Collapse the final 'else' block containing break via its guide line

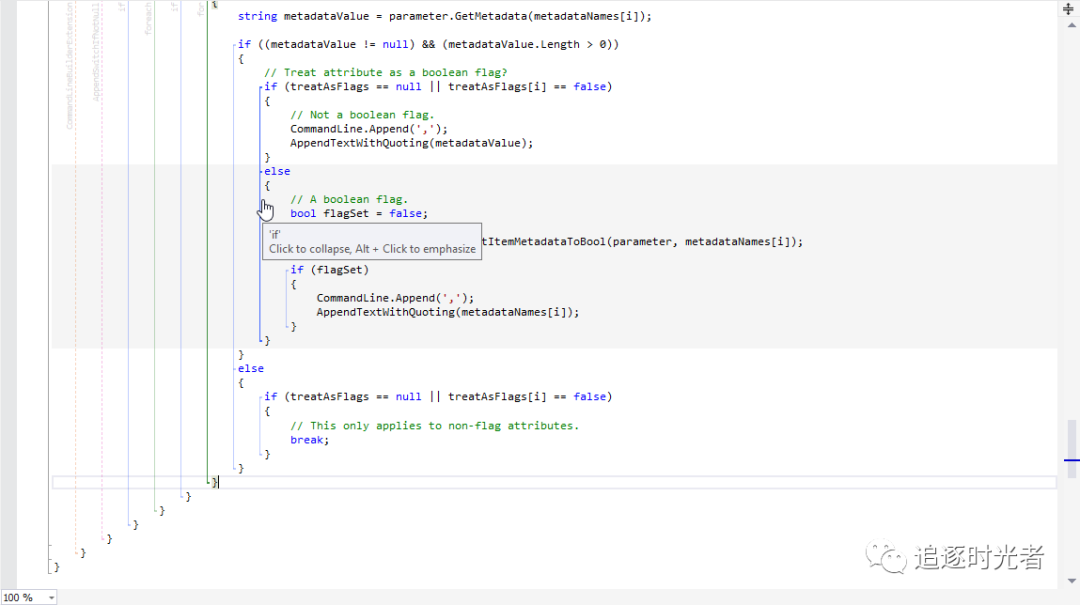click(234, 419)
